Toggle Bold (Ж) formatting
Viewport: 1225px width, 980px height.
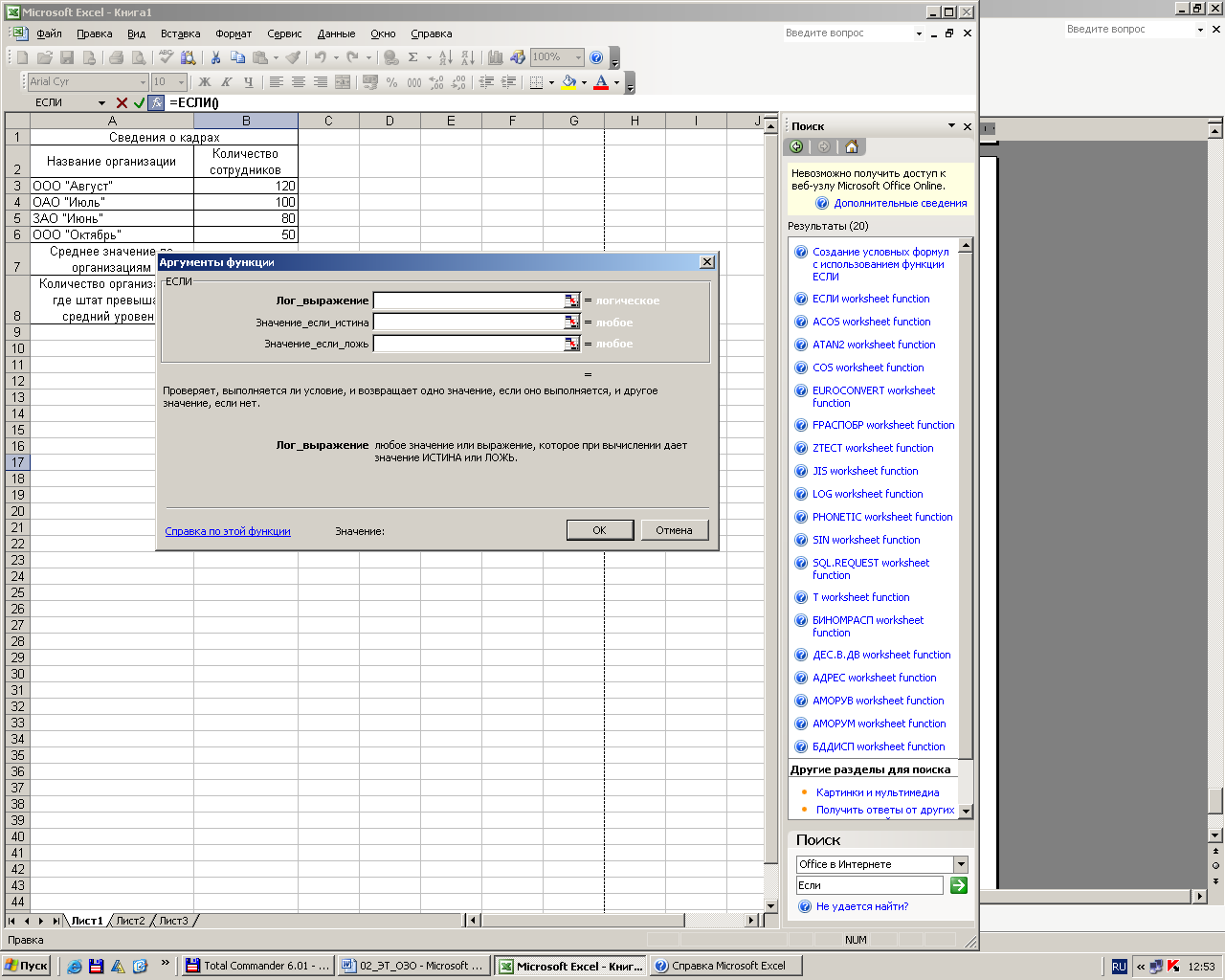point(205,82)
